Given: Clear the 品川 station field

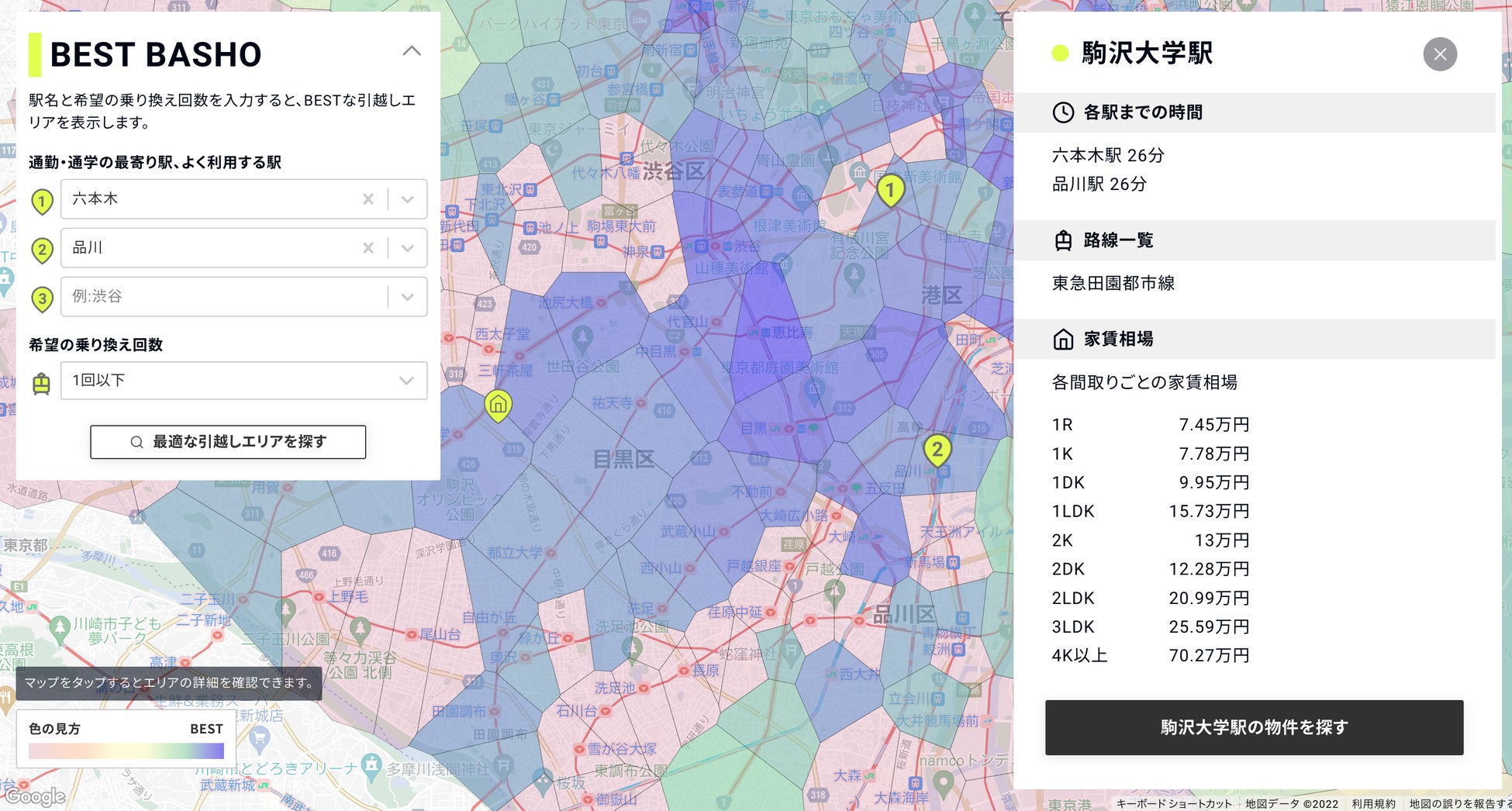Looking at the screenshot, I should (368, 248).
